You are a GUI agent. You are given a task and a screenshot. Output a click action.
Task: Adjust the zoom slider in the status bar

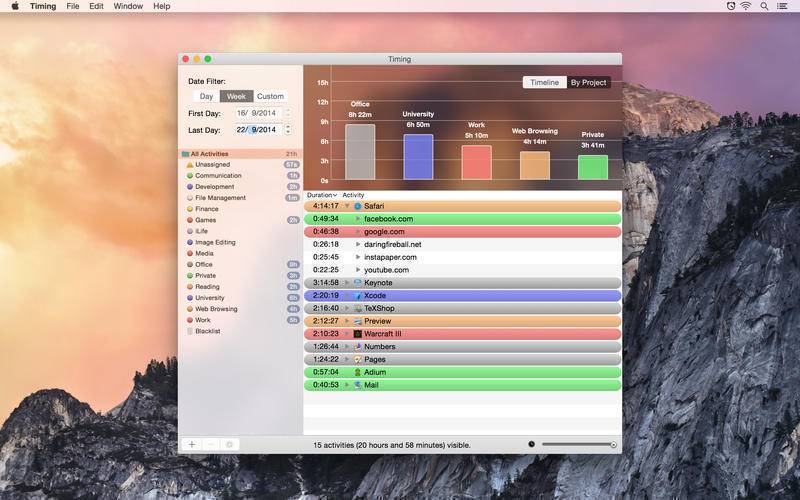(579, 444)
